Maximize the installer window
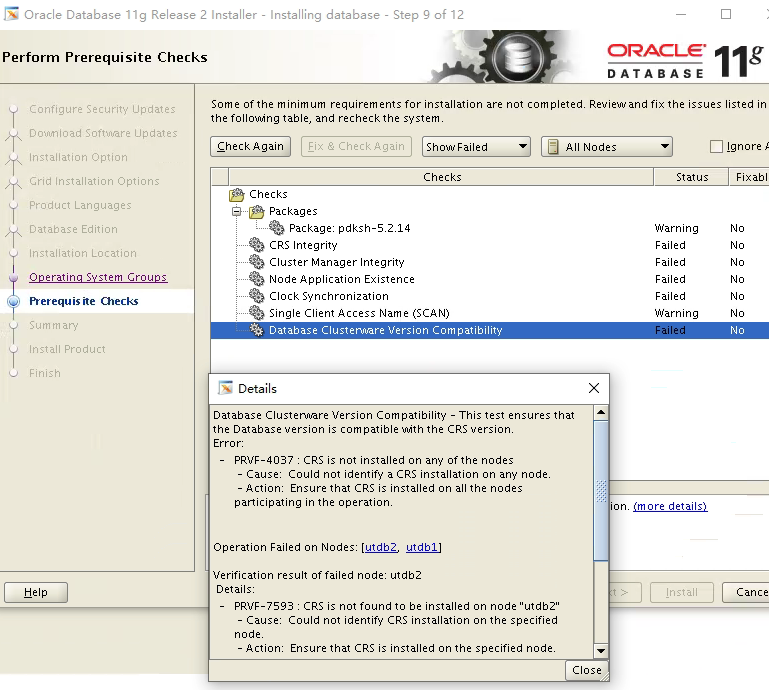This screenshot has width=769, height=690. (726, 14)
